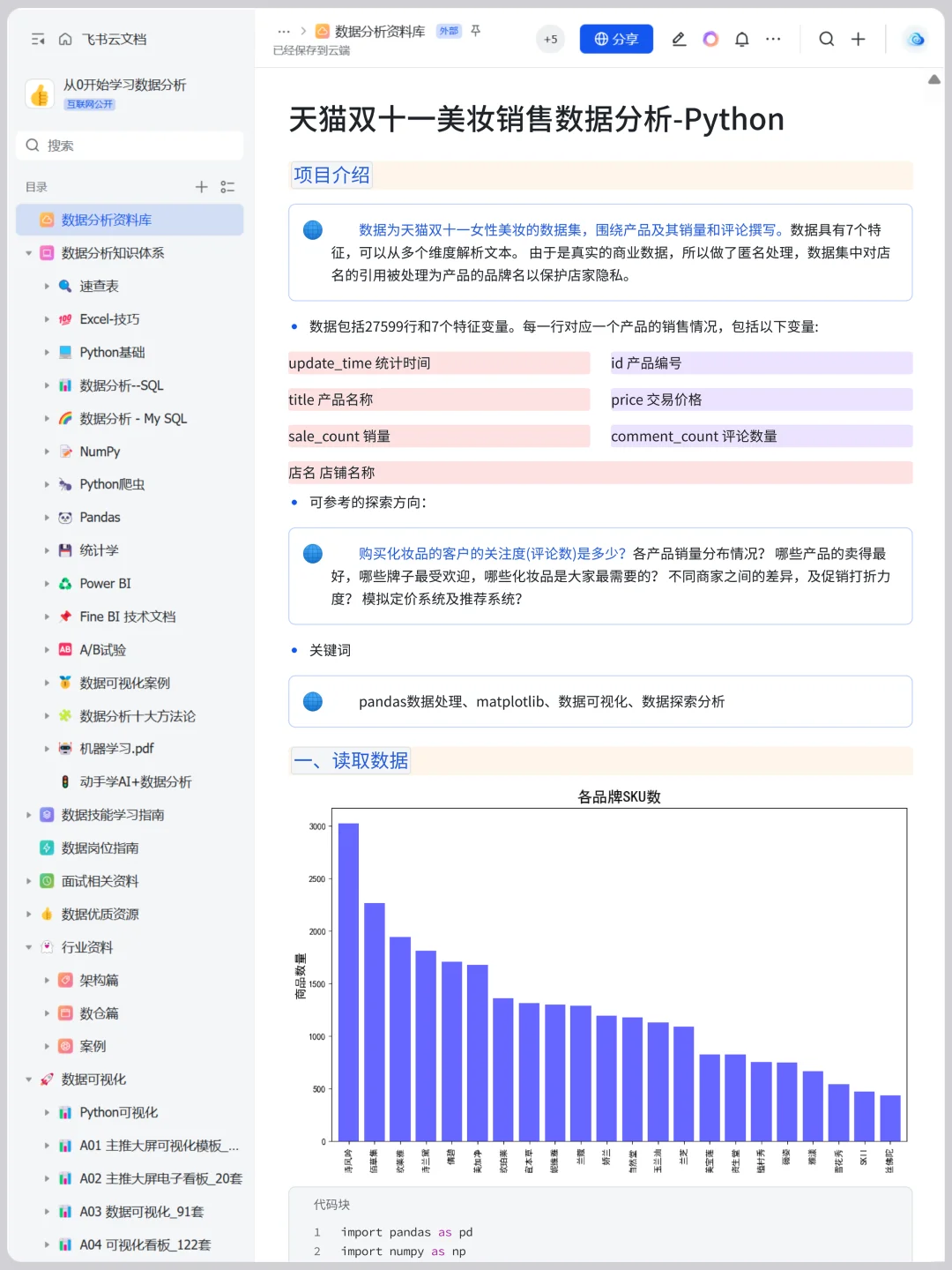This screenshot has width=952, height=1270.
Task: Click the A/B试验 red icon
Action: pos(65,650)
